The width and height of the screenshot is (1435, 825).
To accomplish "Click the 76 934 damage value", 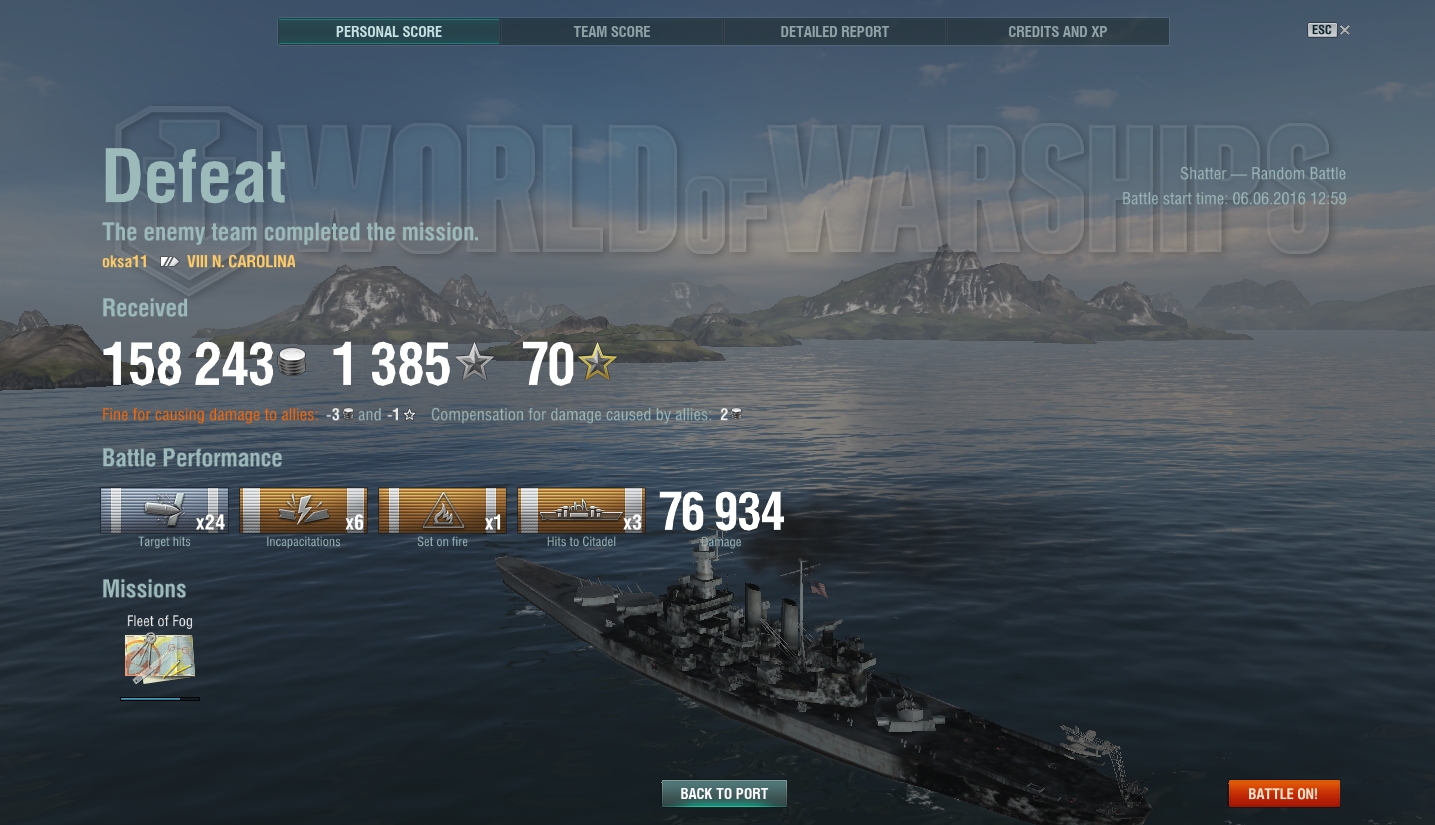I will (x=721, y=512).
